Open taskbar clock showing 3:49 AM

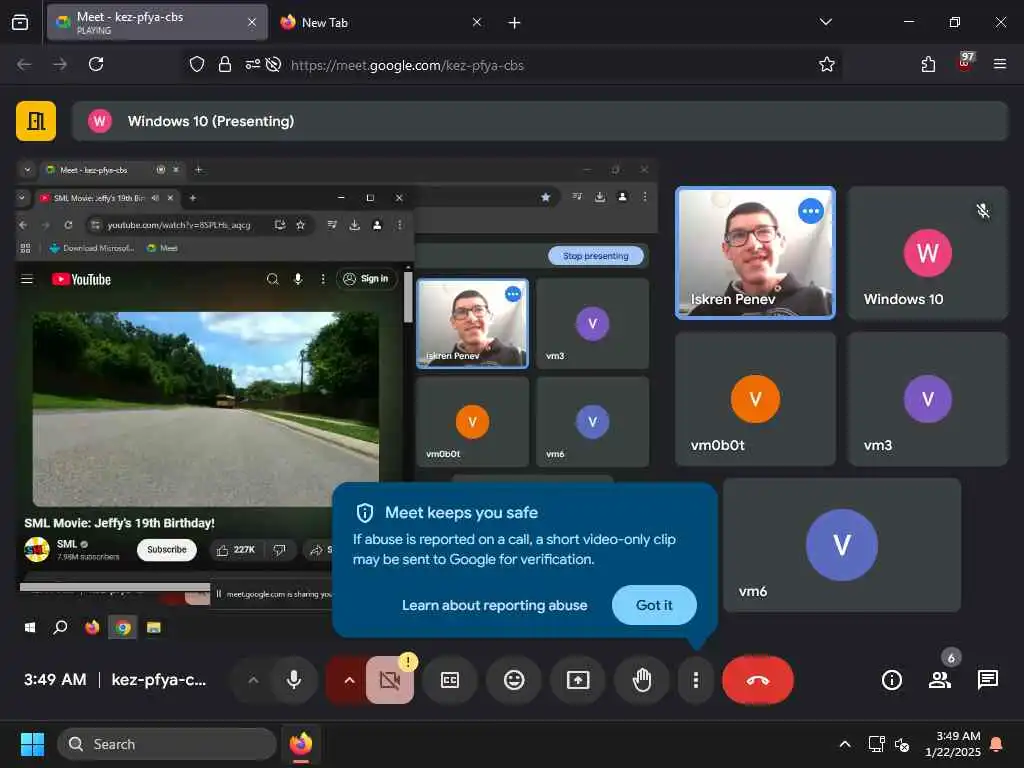coord(952,744)
